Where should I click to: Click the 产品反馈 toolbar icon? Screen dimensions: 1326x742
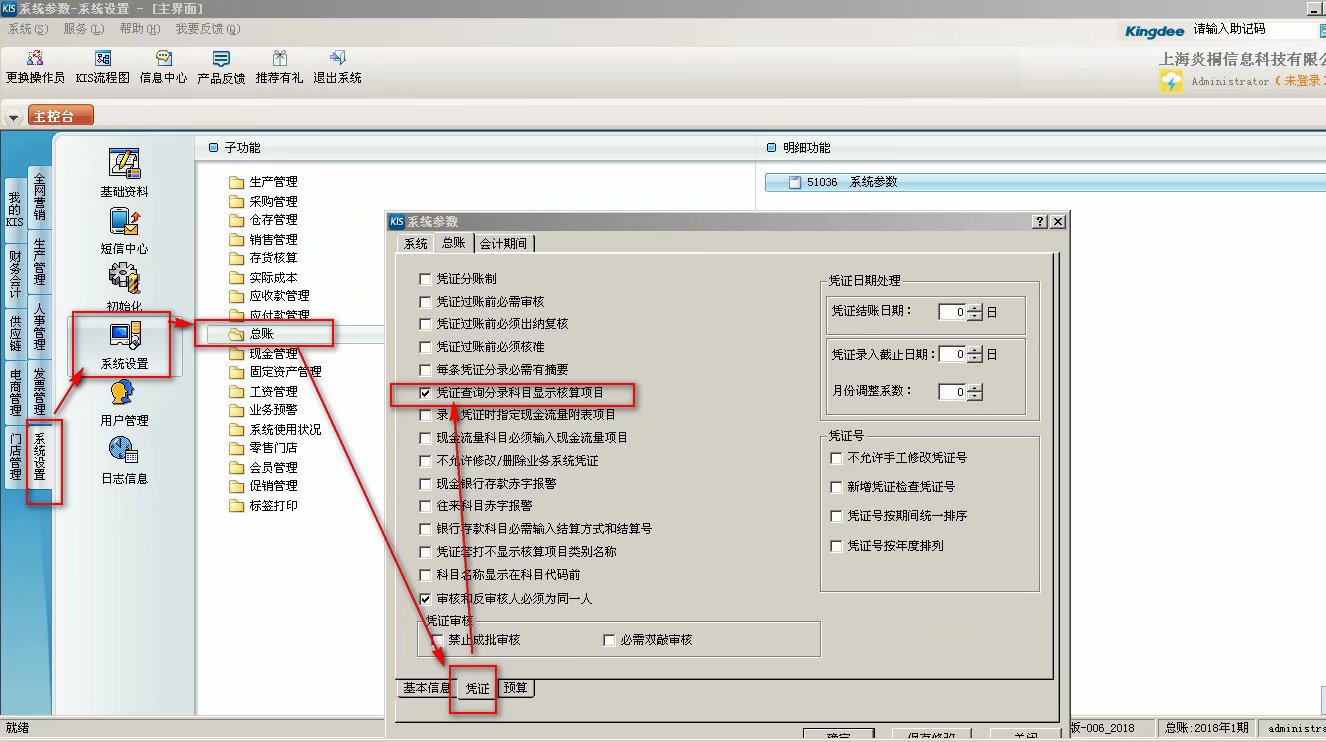coord(221,67)
